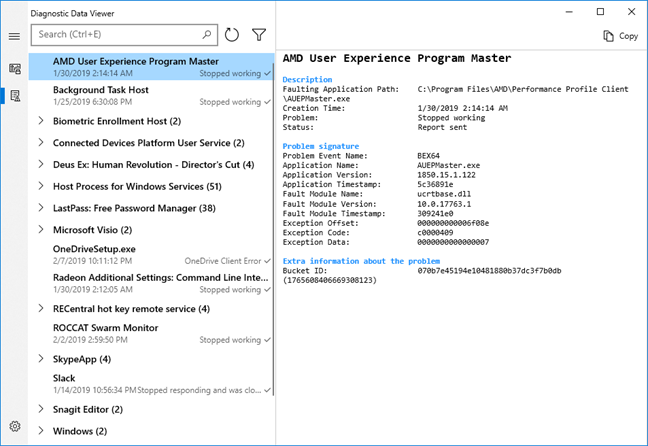648x446 pixels.
Task: Click the refresh icon next to search
Action: 231,35
